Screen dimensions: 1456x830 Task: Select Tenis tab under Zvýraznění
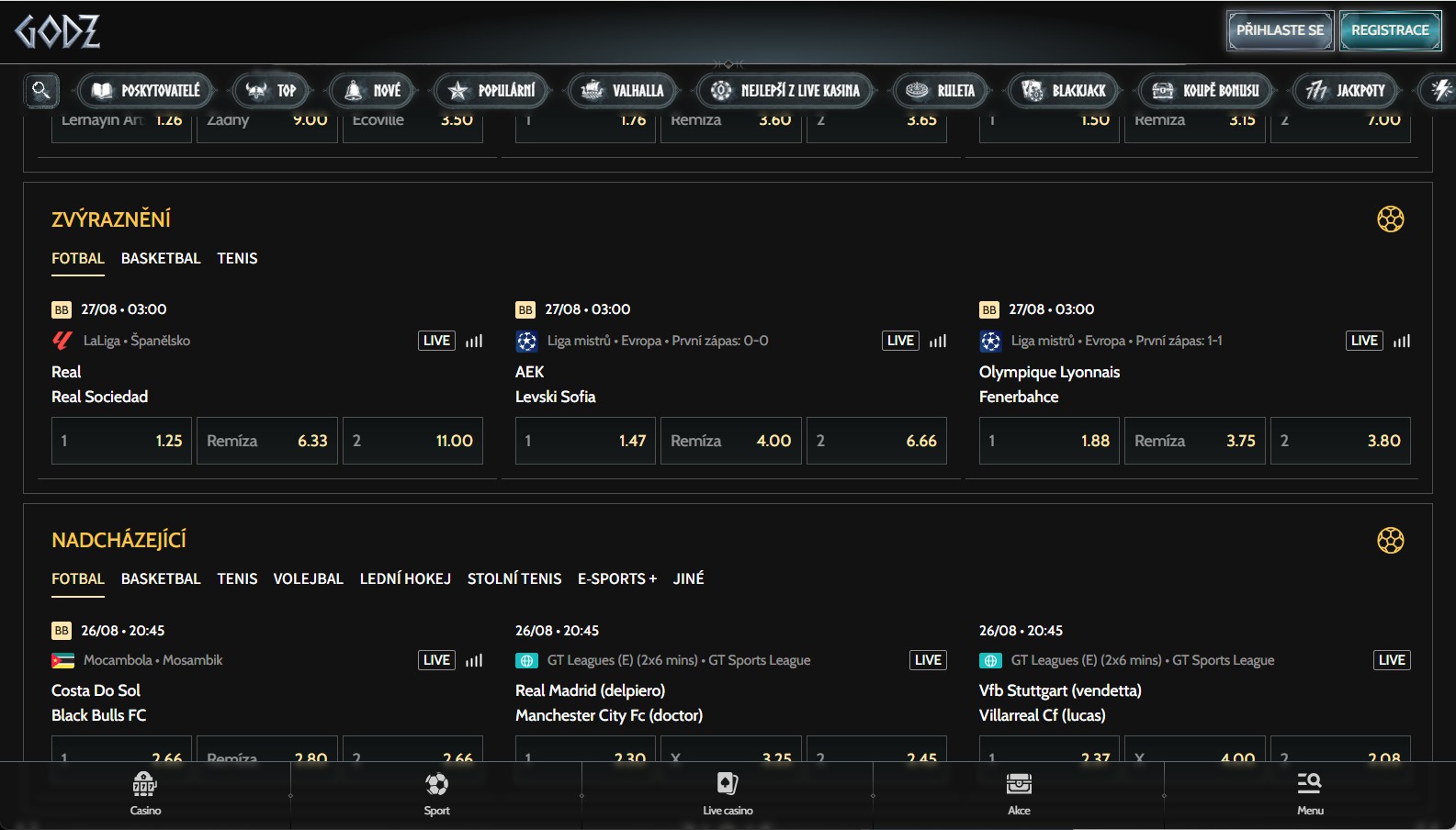tap(237, 259)
